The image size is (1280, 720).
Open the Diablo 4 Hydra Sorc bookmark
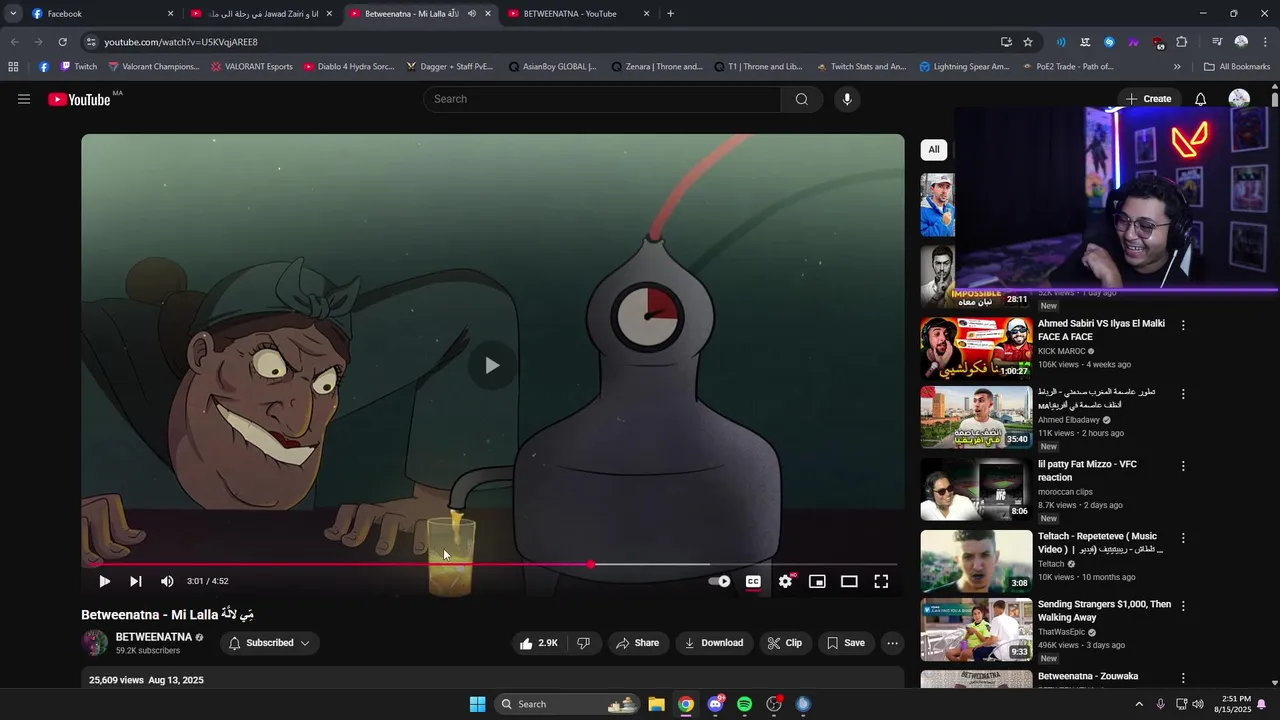(348, 67)
